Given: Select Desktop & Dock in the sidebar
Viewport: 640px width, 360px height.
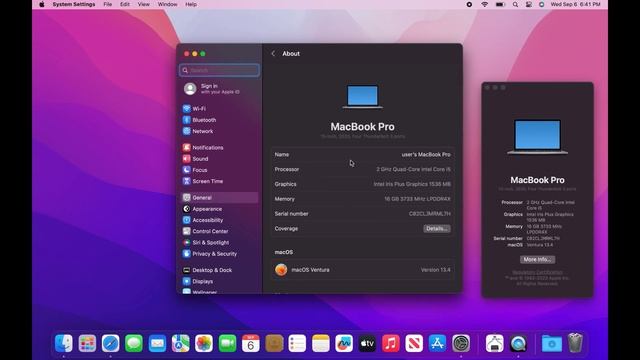Looking at the screenshot, I should [x=207, y=270].
